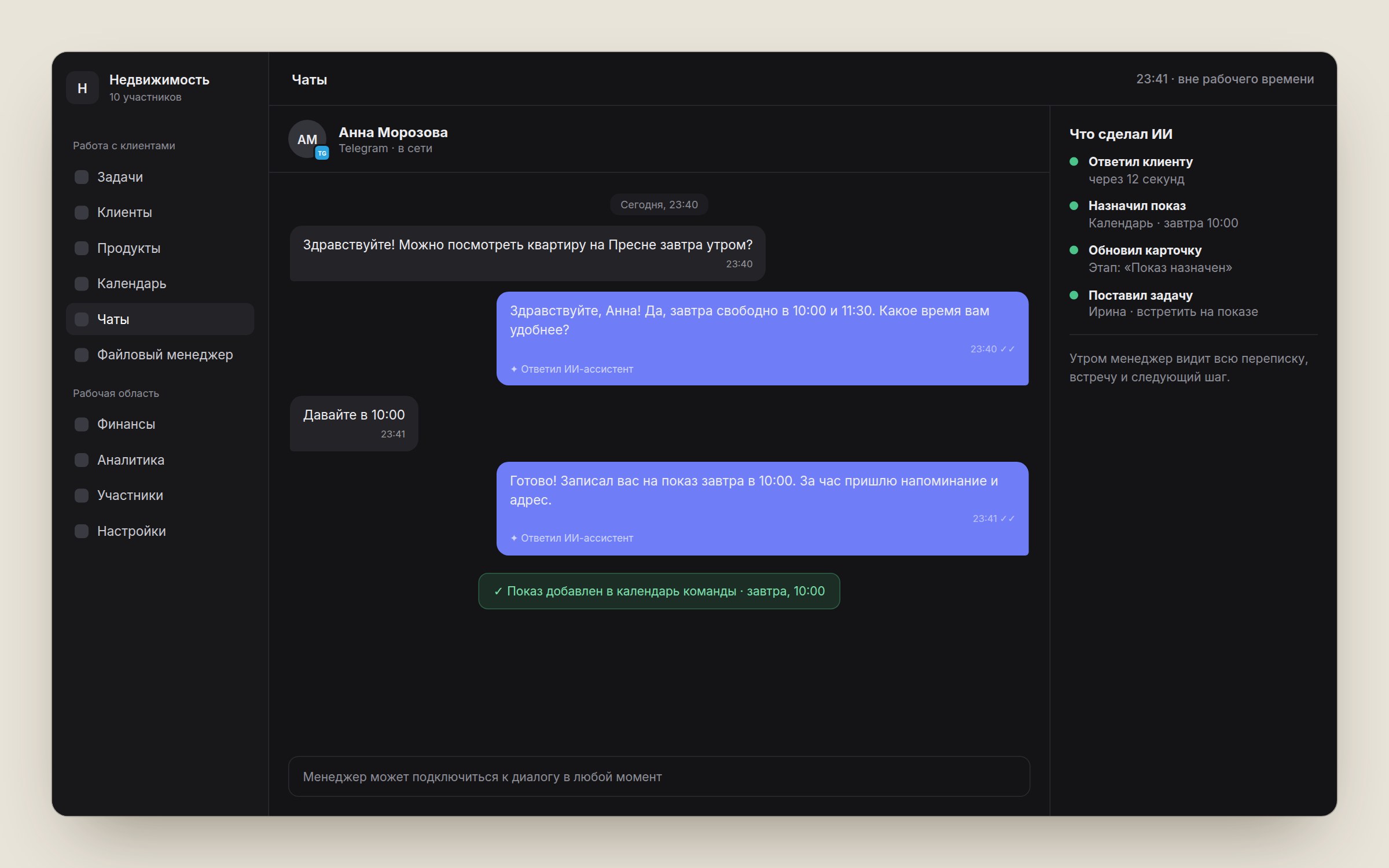Click green dot beside Поставил задачу
Image resolution: width=1389 pixels, height=868 pixels.
(1074, 295)
